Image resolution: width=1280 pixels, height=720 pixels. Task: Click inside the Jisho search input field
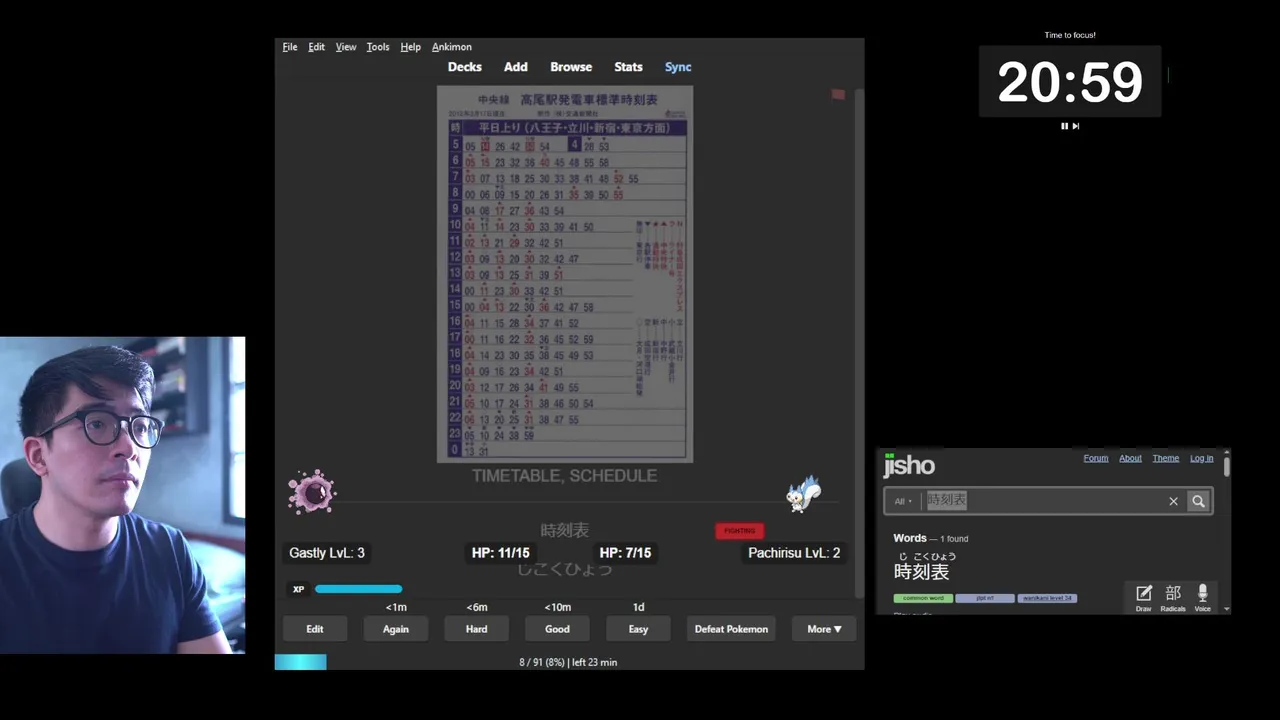[x=1040, y=501]
